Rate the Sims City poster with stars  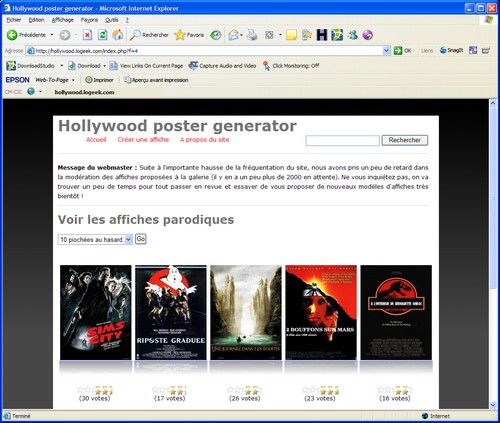(x=95, y=390)
